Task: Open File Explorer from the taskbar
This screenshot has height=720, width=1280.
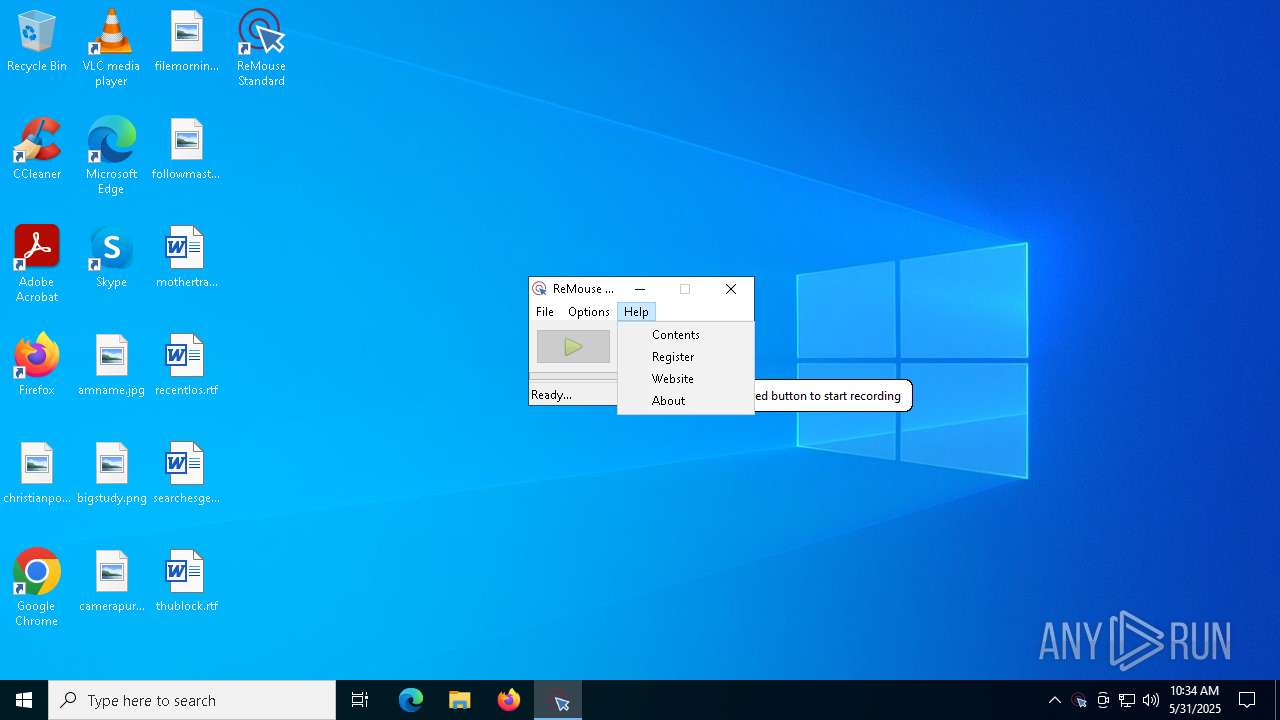Action: click(x=460, y=700)
